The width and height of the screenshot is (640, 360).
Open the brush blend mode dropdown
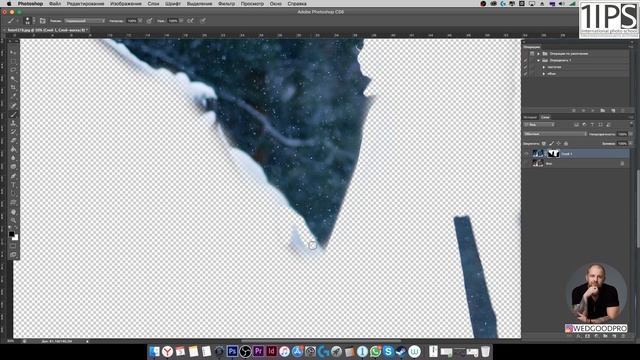[x=84, y=20]
